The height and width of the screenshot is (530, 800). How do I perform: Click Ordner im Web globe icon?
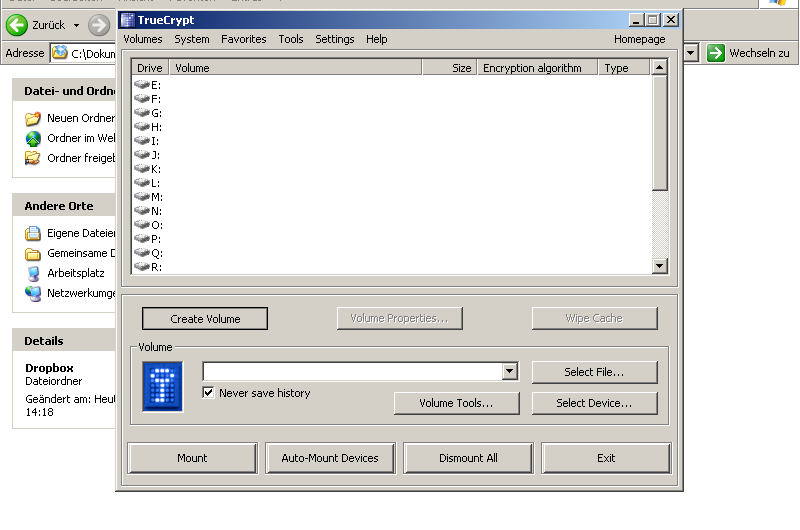point(33,138)
